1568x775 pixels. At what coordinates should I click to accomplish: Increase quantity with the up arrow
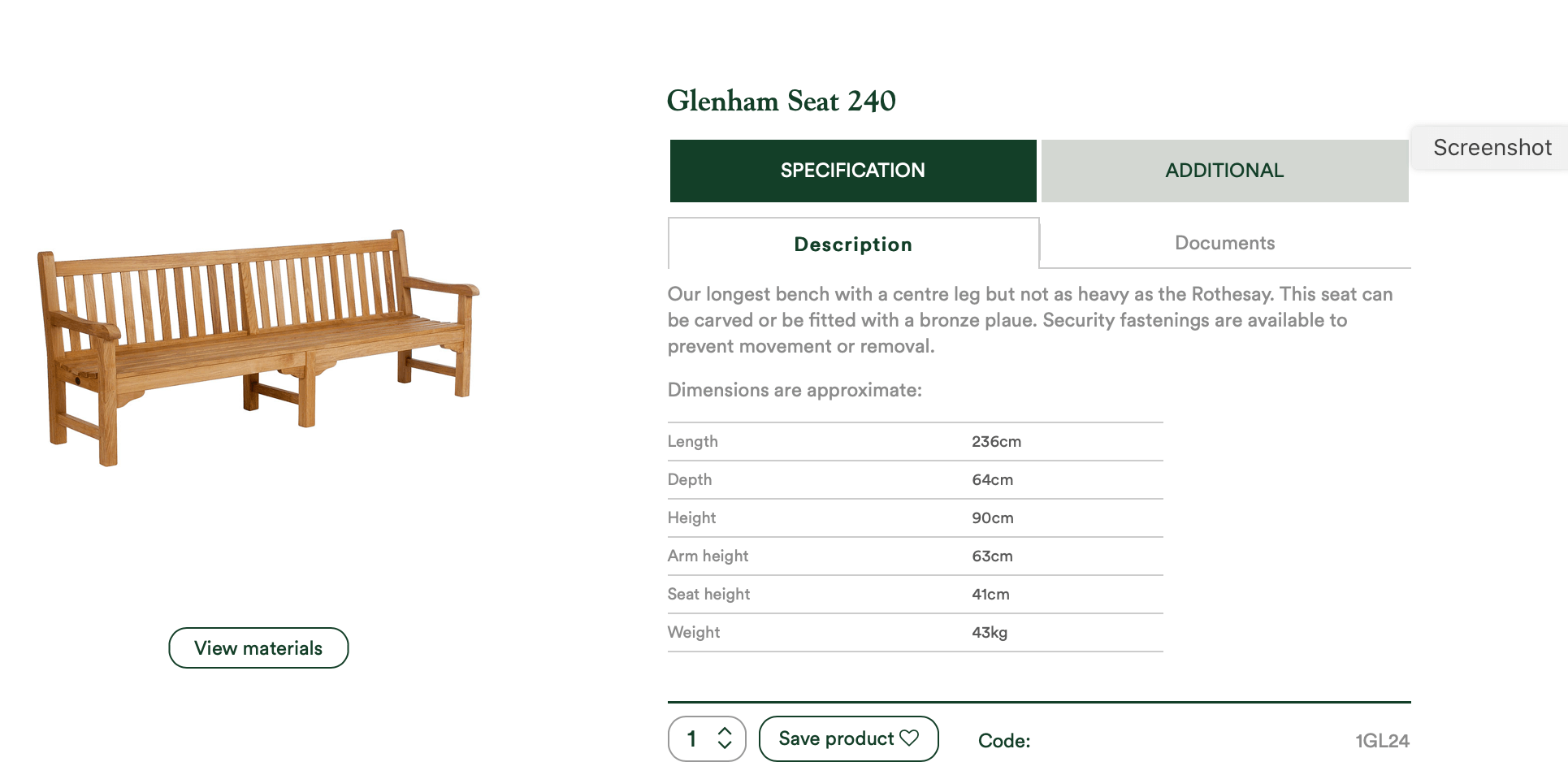[x=725, y=731]
